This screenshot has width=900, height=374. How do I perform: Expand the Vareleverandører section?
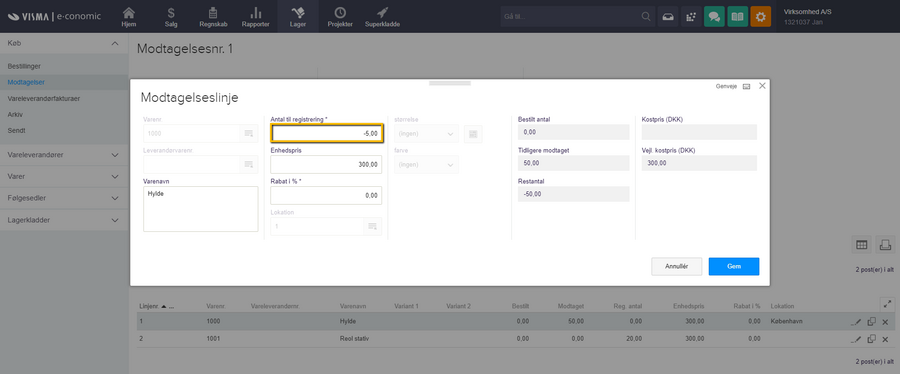coord(115,155)
